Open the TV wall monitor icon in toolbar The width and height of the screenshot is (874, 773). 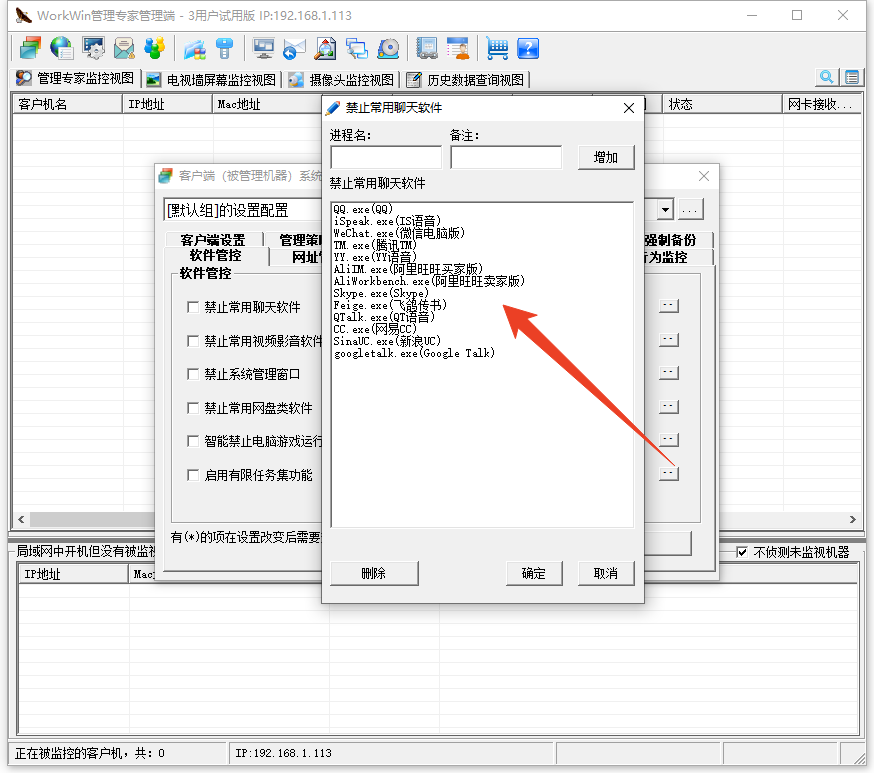[x=262, y=48]
